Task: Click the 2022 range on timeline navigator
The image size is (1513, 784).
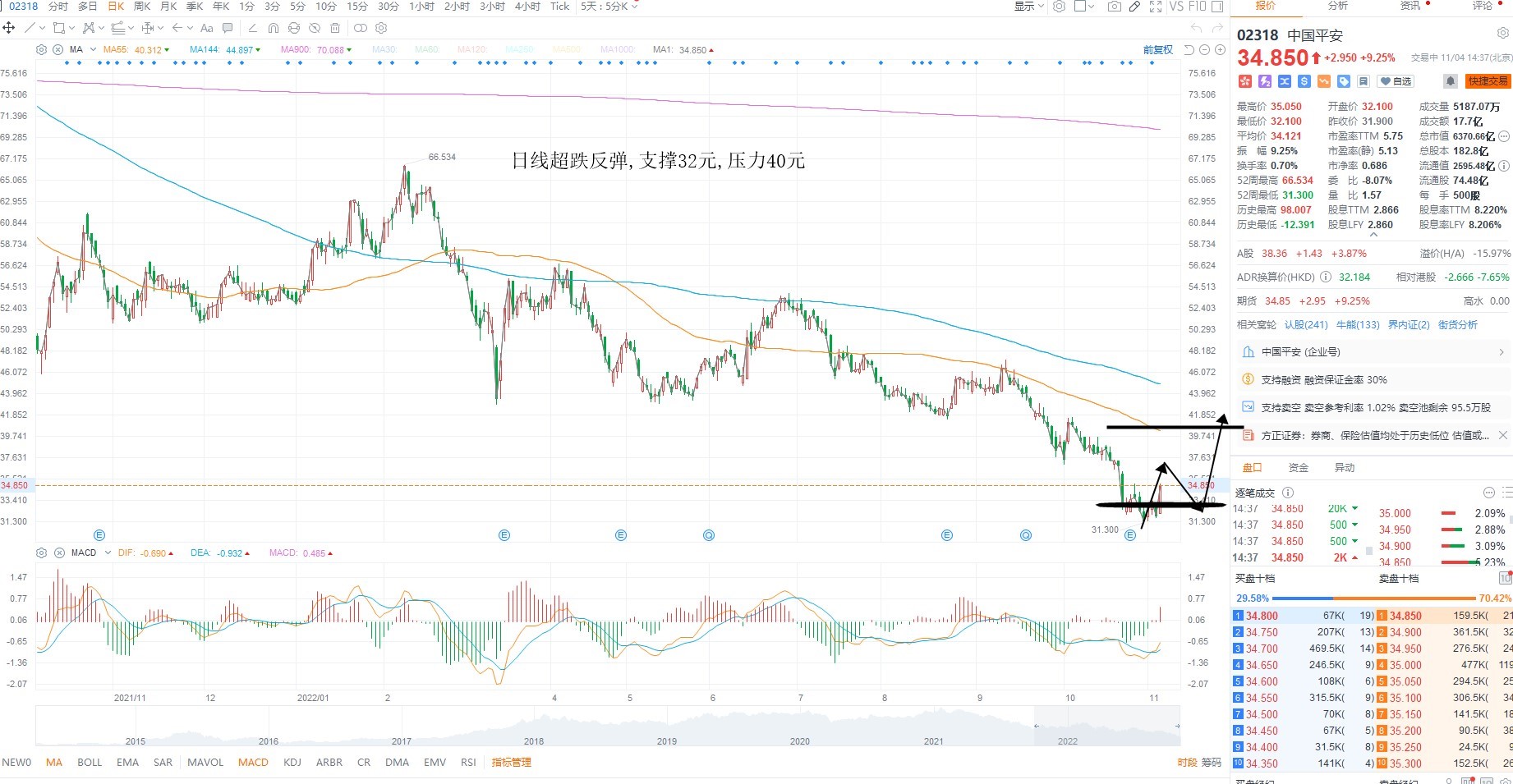Action: coord(1067,741)
